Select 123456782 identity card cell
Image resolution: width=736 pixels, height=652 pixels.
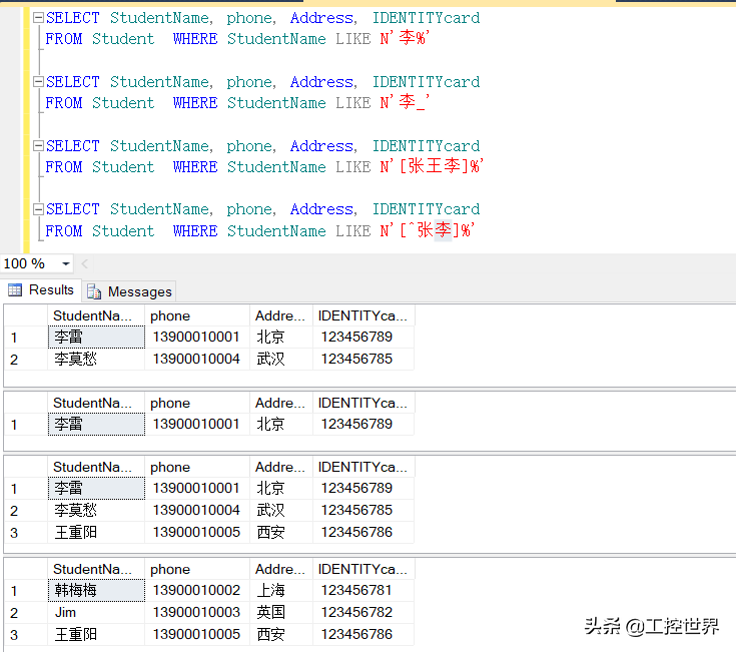[x=363, y=613]
